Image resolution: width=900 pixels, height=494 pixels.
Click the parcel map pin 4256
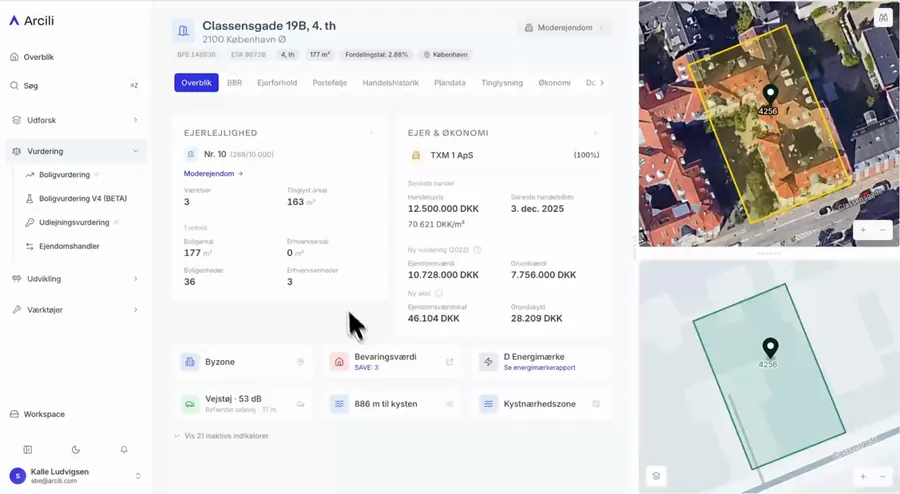click(770, 348)
